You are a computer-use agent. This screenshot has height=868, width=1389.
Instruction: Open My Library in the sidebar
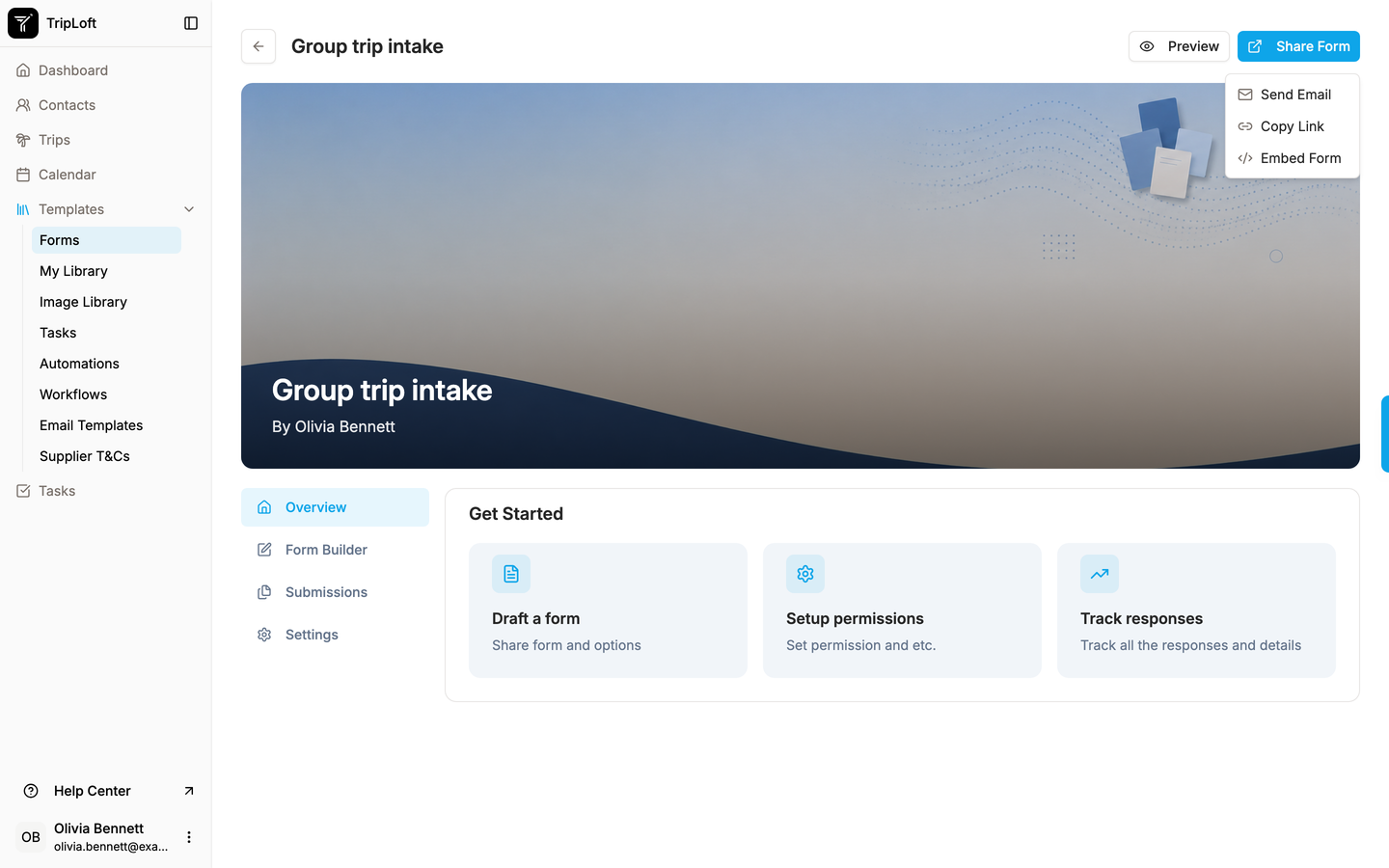(x=106, y=271)
